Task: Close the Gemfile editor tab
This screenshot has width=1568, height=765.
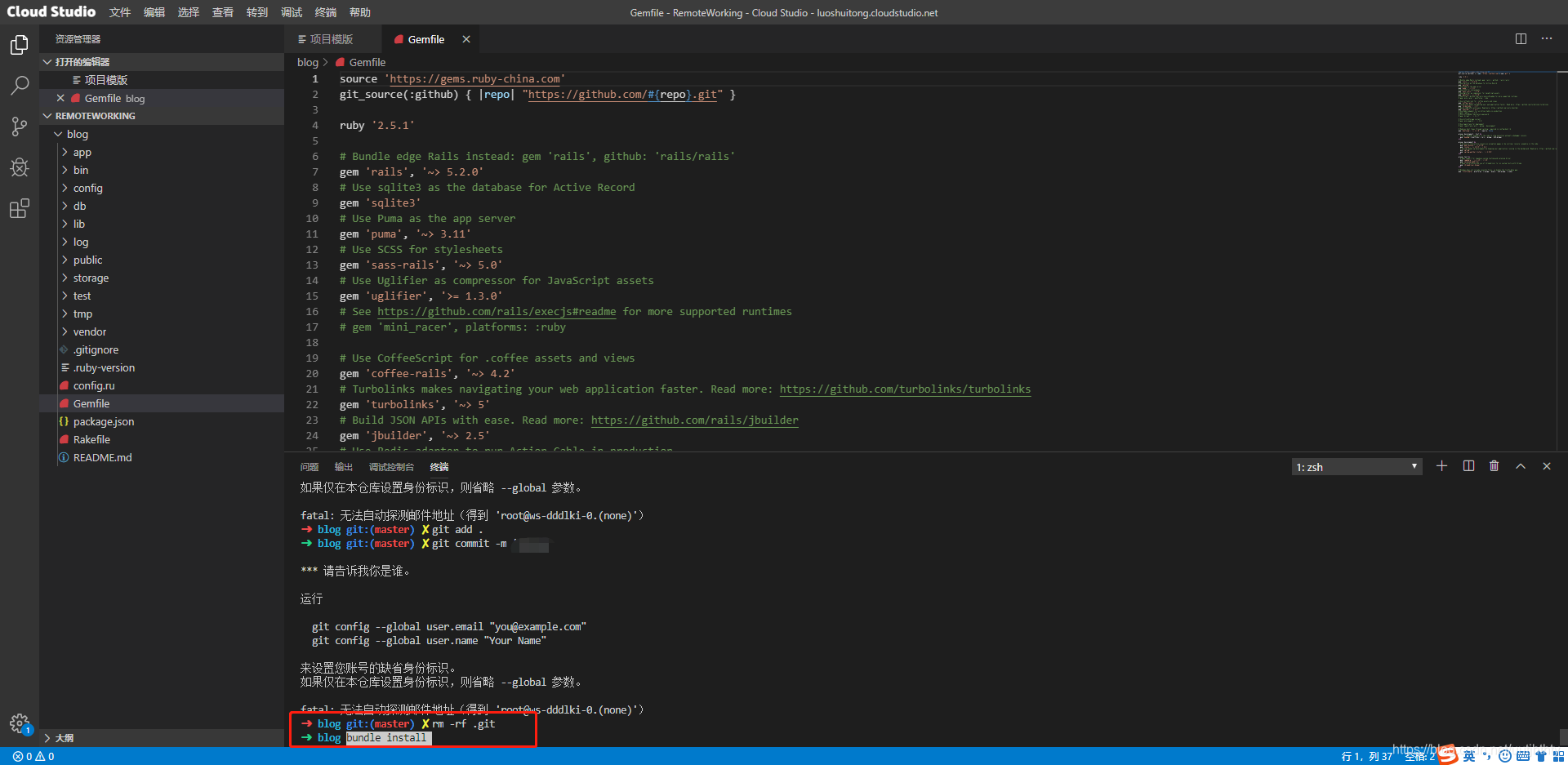Action: point(466,39)
